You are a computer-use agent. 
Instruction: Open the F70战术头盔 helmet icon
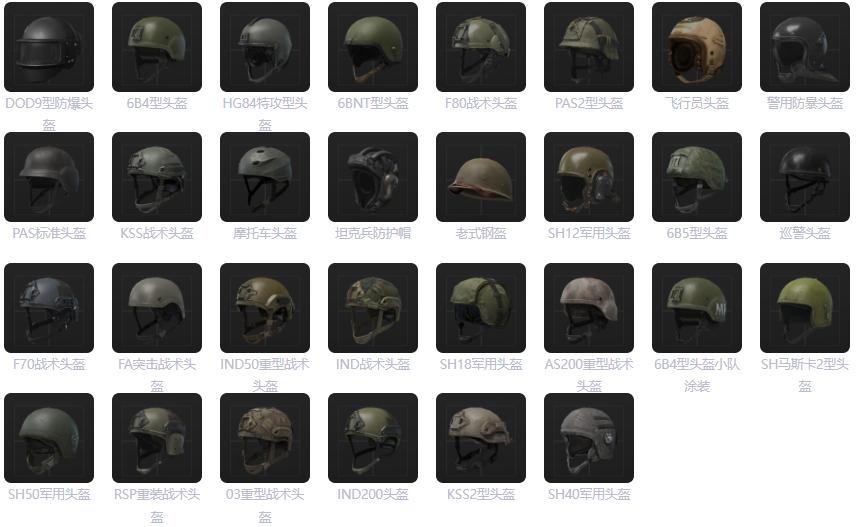point(49,308)
